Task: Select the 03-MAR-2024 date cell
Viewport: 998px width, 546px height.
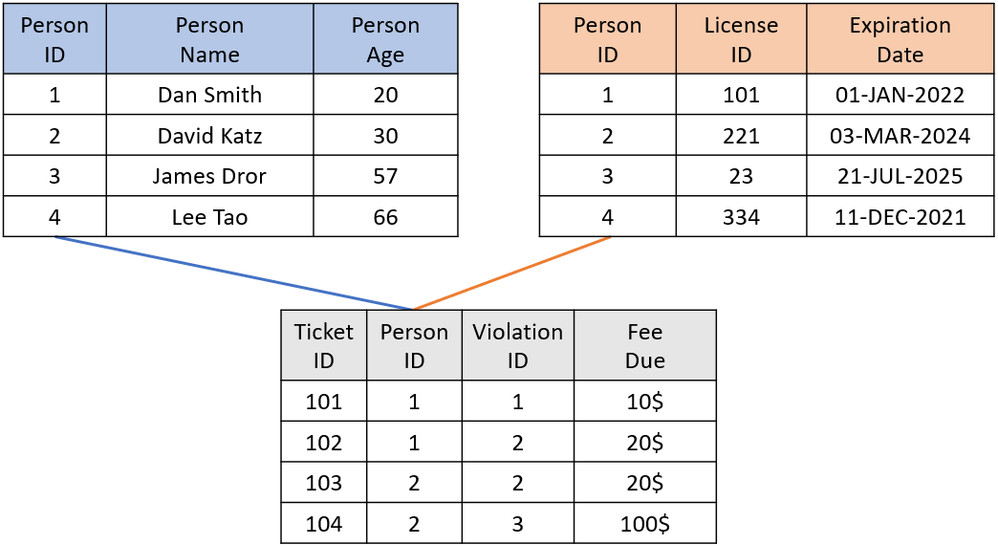Action: (900, 136)
